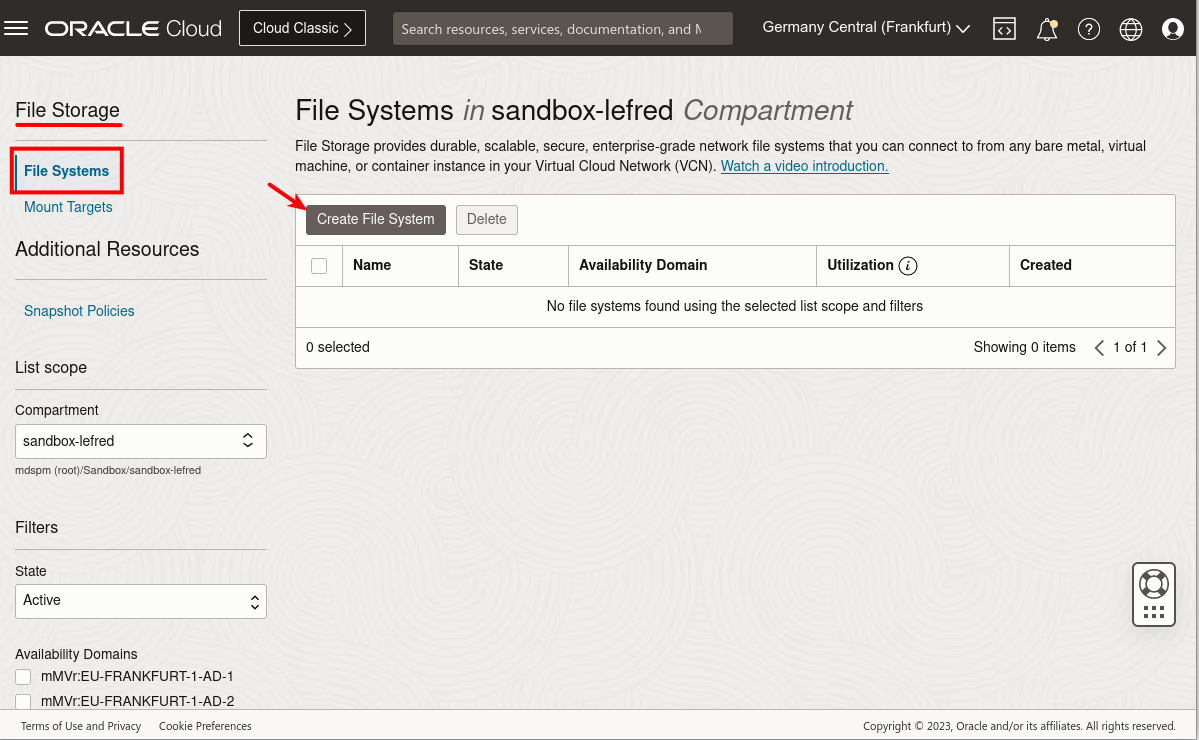Open the Oracle assistant widget
The image size is (1199, 740).
[1153, 593]
